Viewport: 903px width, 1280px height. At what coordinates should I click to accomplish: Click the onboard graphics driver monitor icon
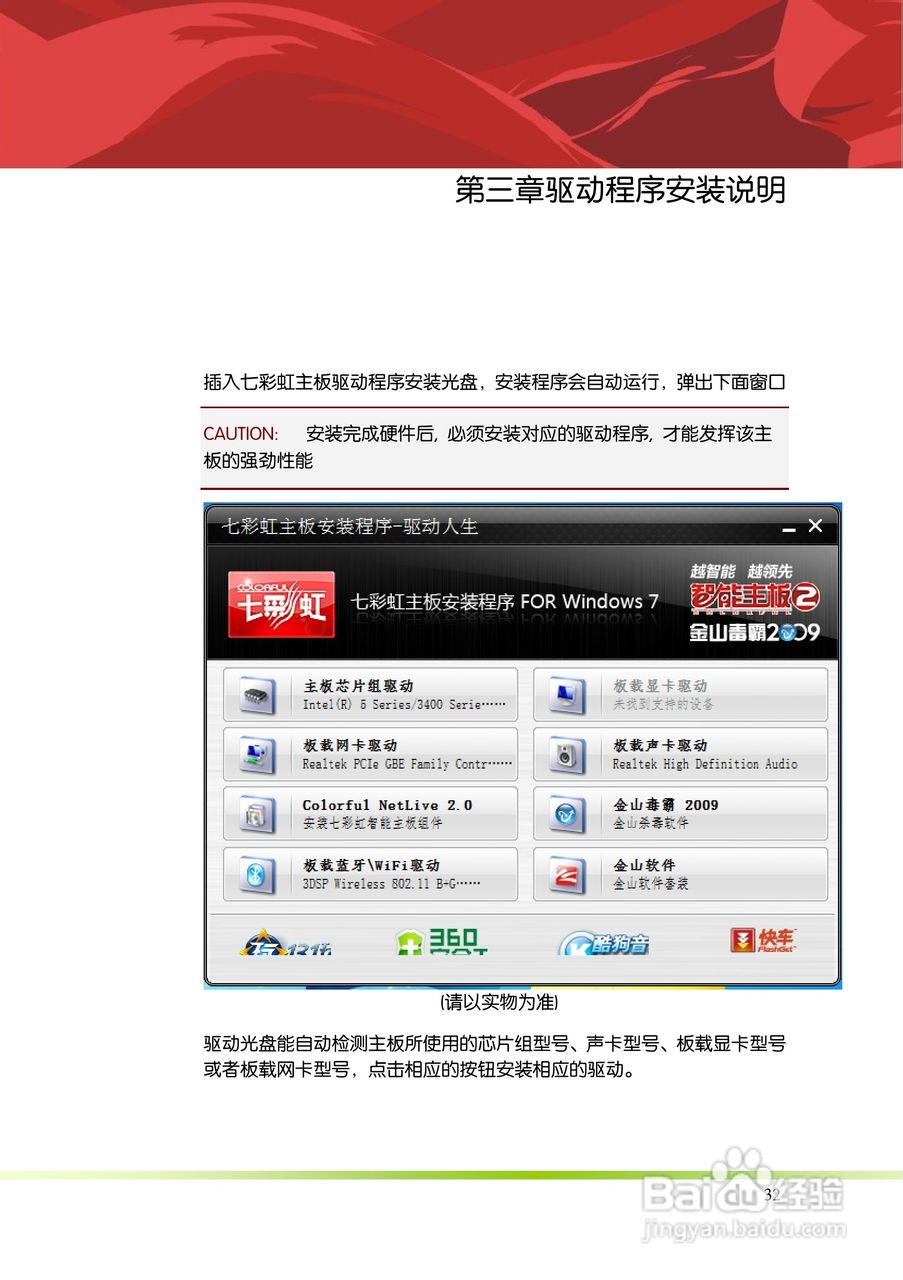tap(567, 695)
